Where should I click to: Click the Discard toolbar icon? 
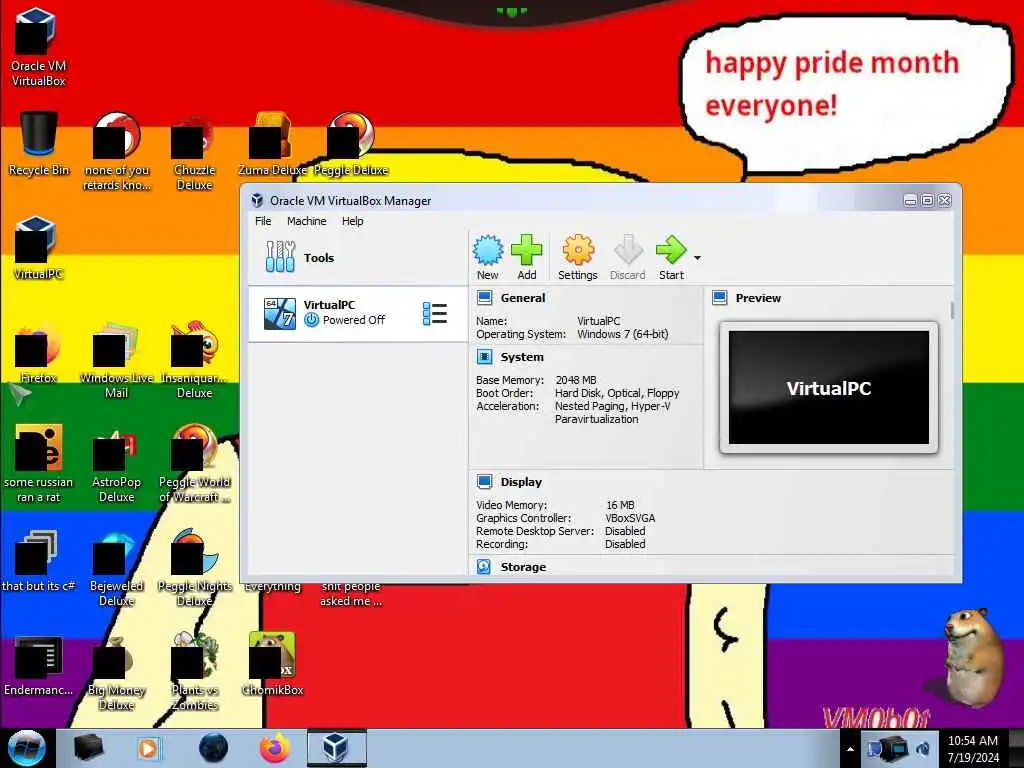pos(628,257)
